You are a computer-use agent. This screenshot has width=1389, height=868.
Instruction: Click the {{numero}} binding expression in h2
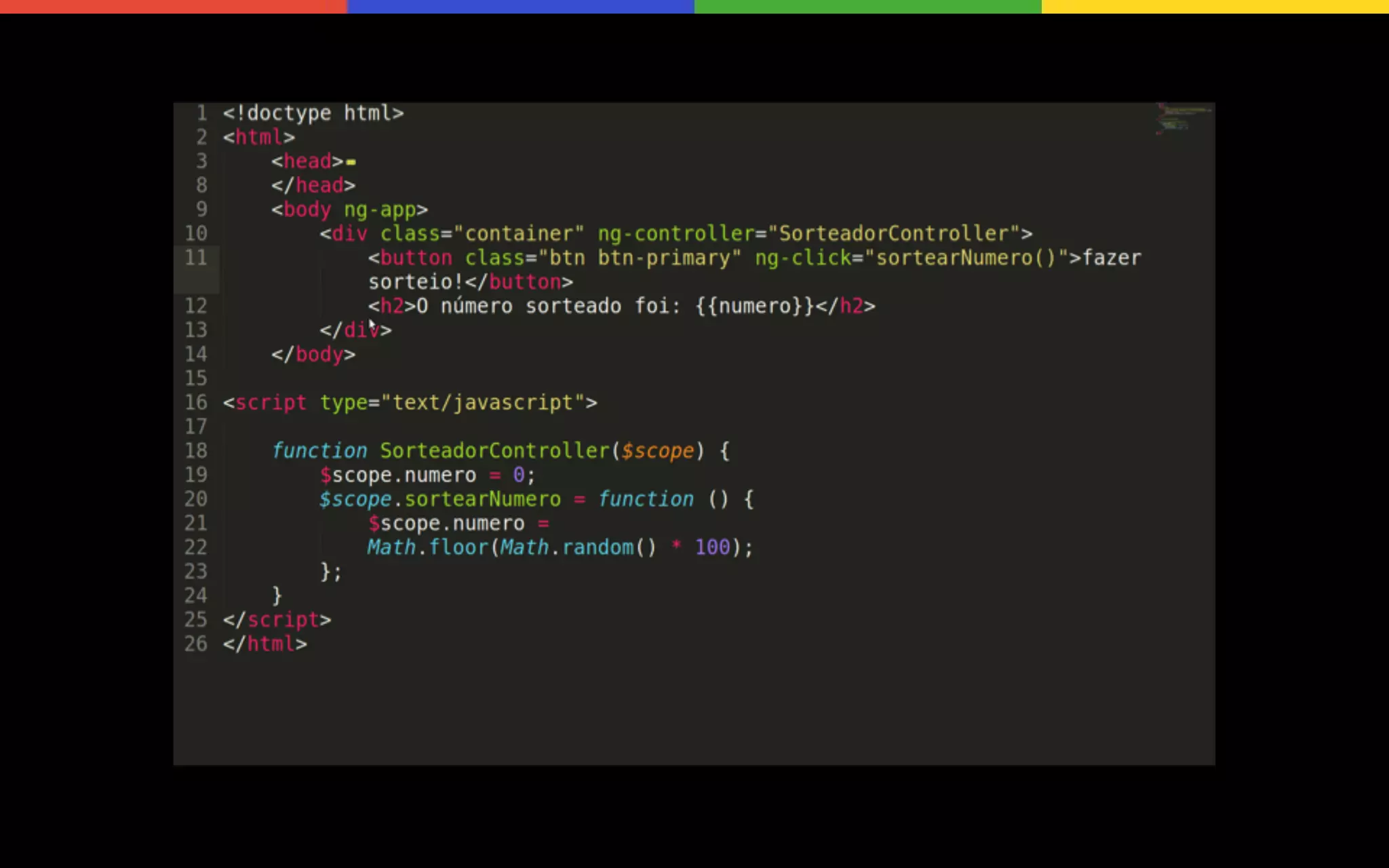[x=754, y=307]
